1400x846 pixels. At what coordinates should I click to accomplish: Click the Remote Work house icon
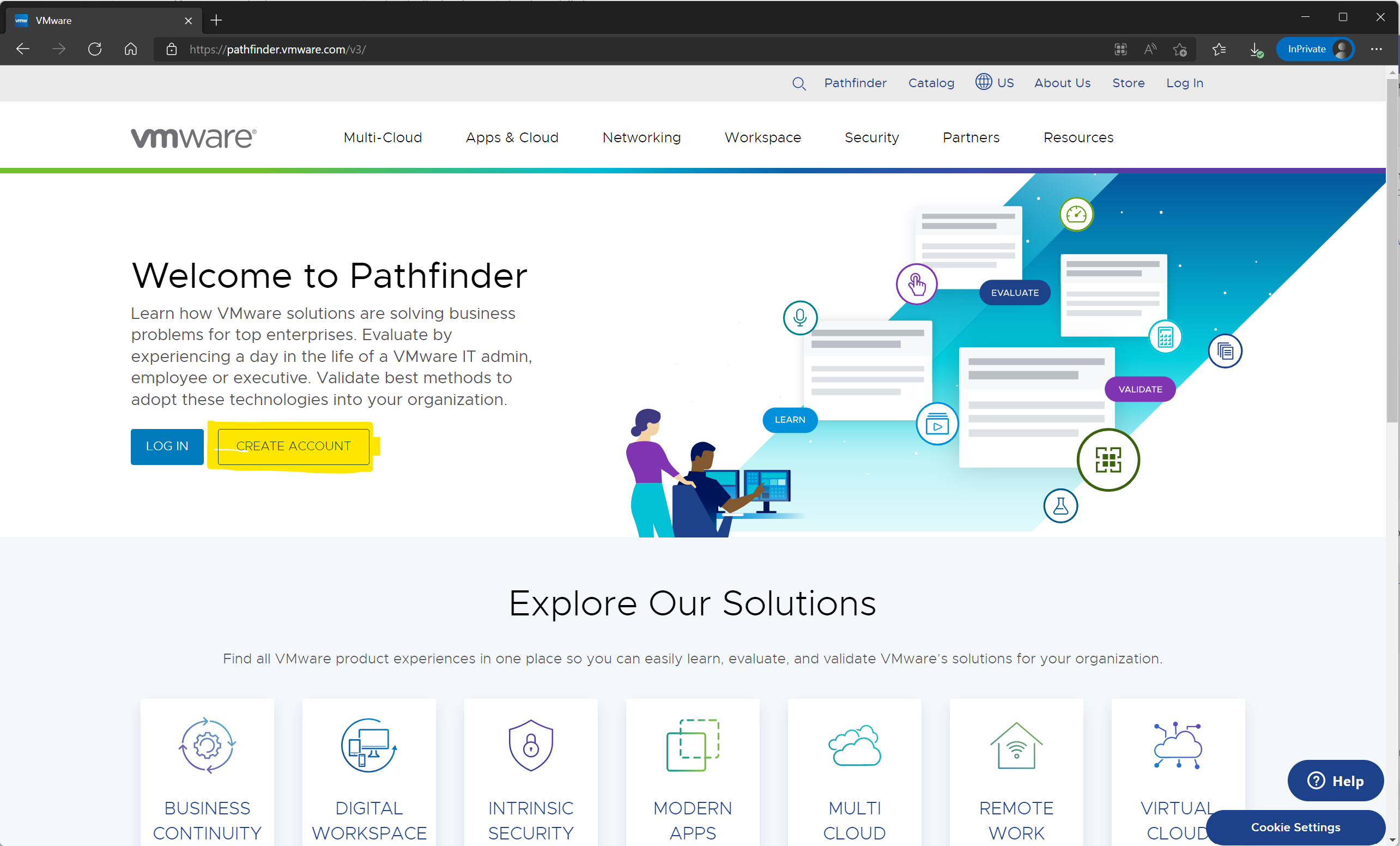[x=1016, y=746]
